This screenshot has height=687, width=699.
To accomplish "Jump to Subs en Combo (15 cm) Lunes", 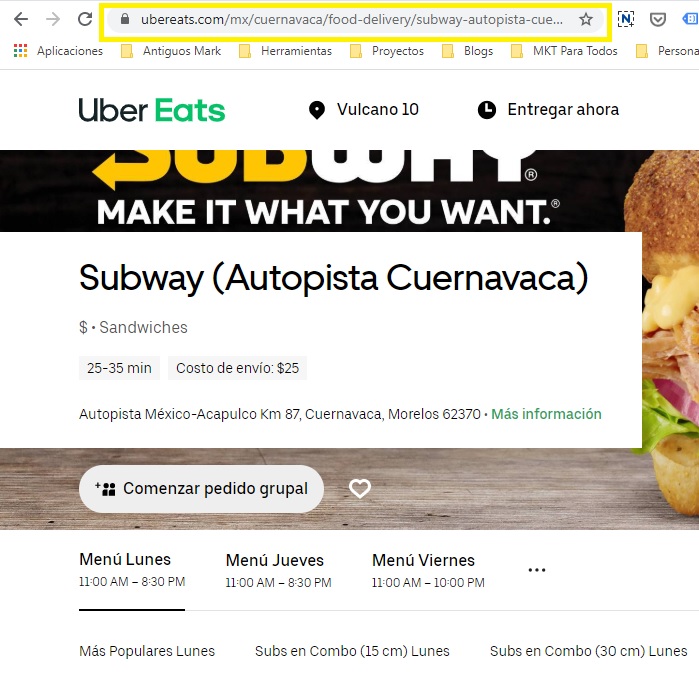I will [352, 651].
